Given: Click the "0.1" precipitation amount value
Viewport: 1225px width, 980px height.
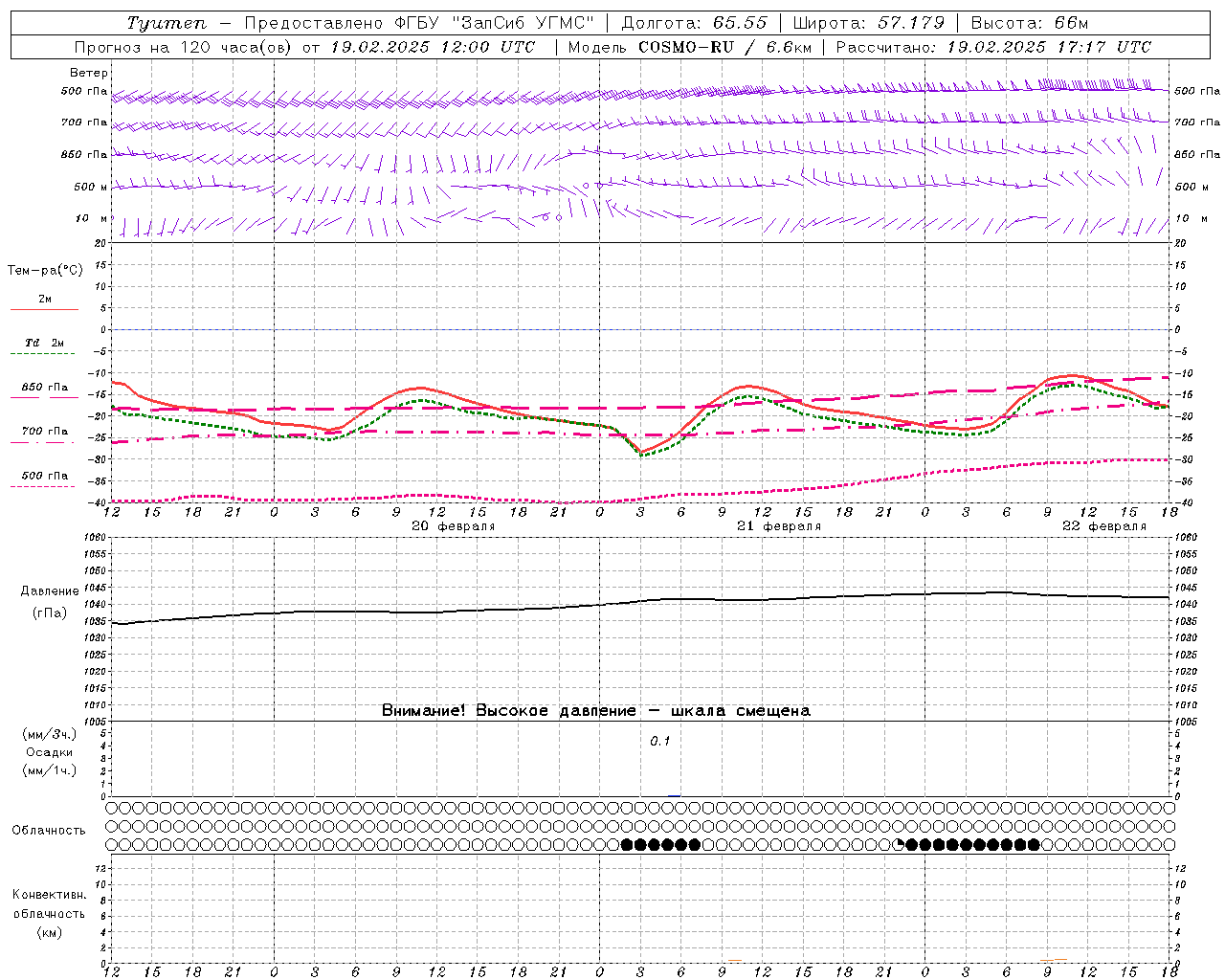Looking at the screenshot, I should click(660, 742).
